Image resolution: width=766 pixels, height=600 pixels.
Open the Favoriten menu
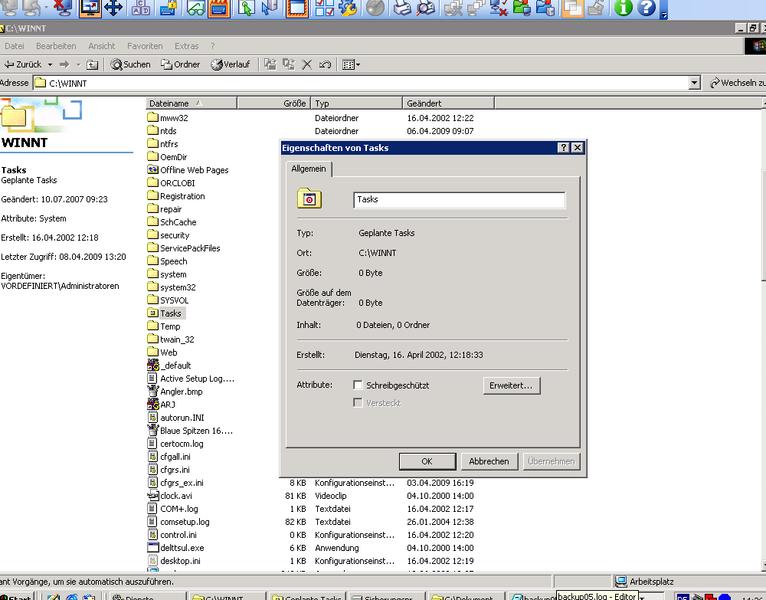pos(145,46)
